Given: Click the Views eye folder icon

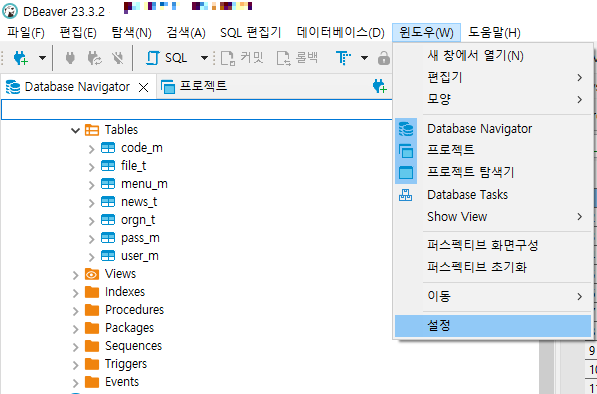Looking at the screenshot, I should (x=92, y=274).
